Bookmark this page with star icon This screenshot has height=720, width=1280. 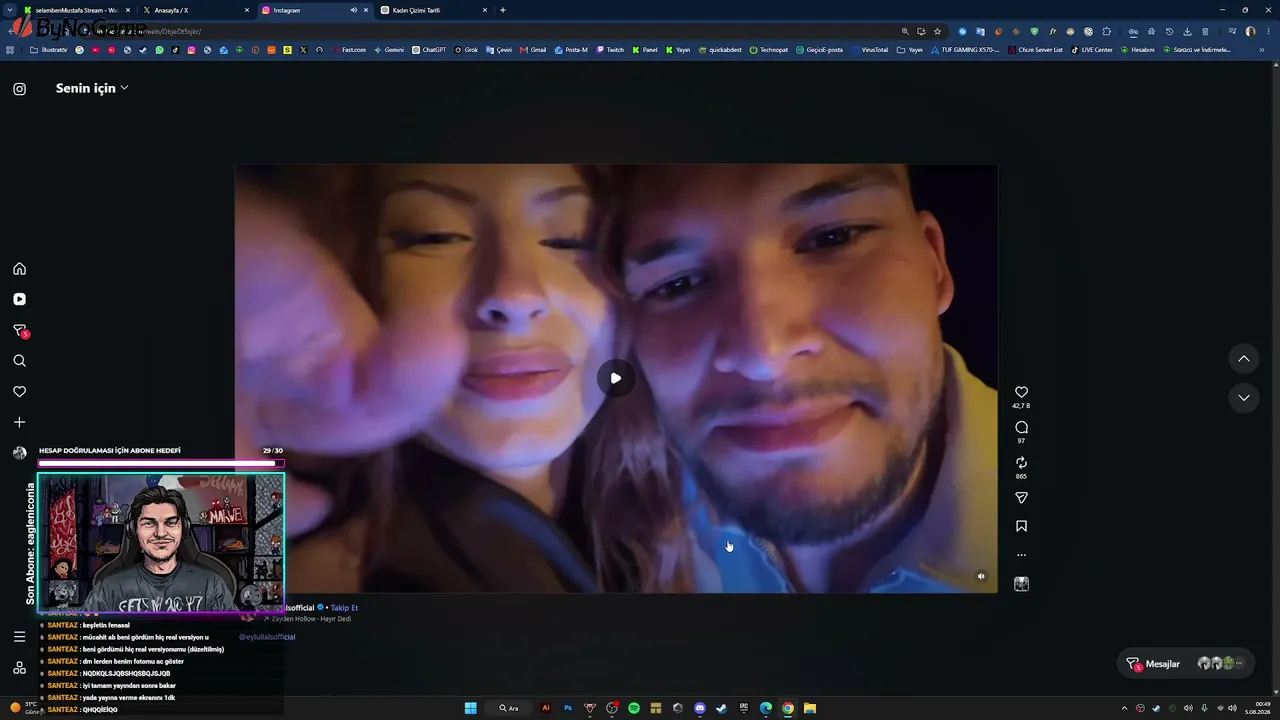click(x=937, y=31)
